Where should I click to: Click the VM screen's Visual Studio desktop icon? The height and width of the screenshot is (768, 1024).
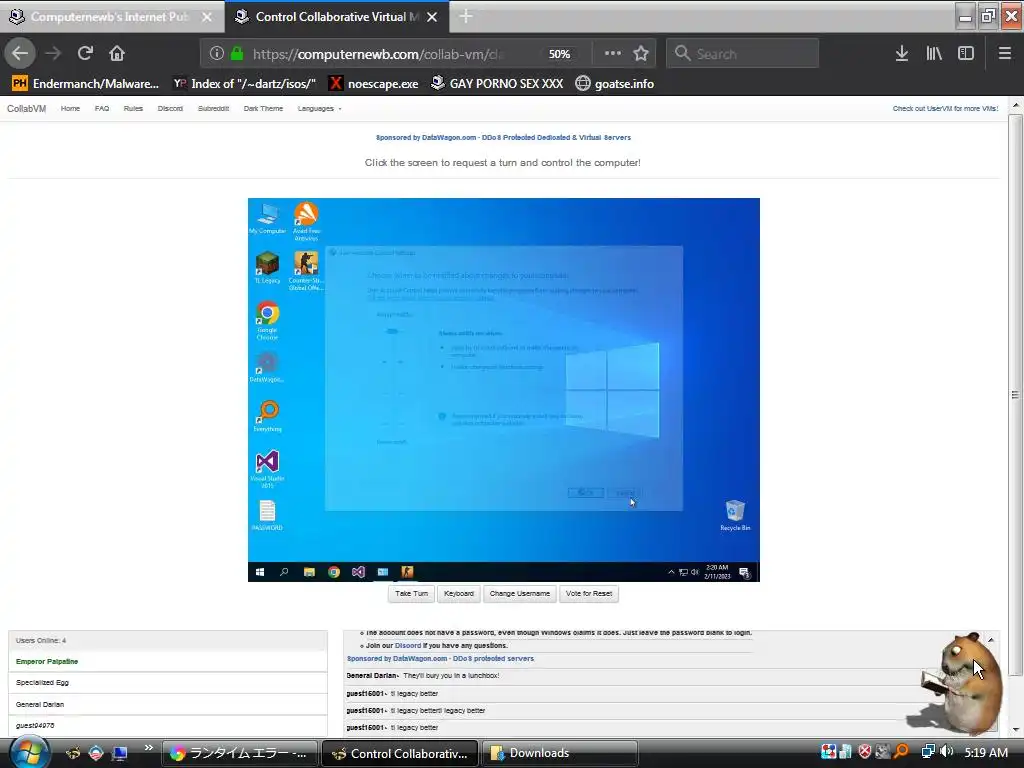(267, 469)
